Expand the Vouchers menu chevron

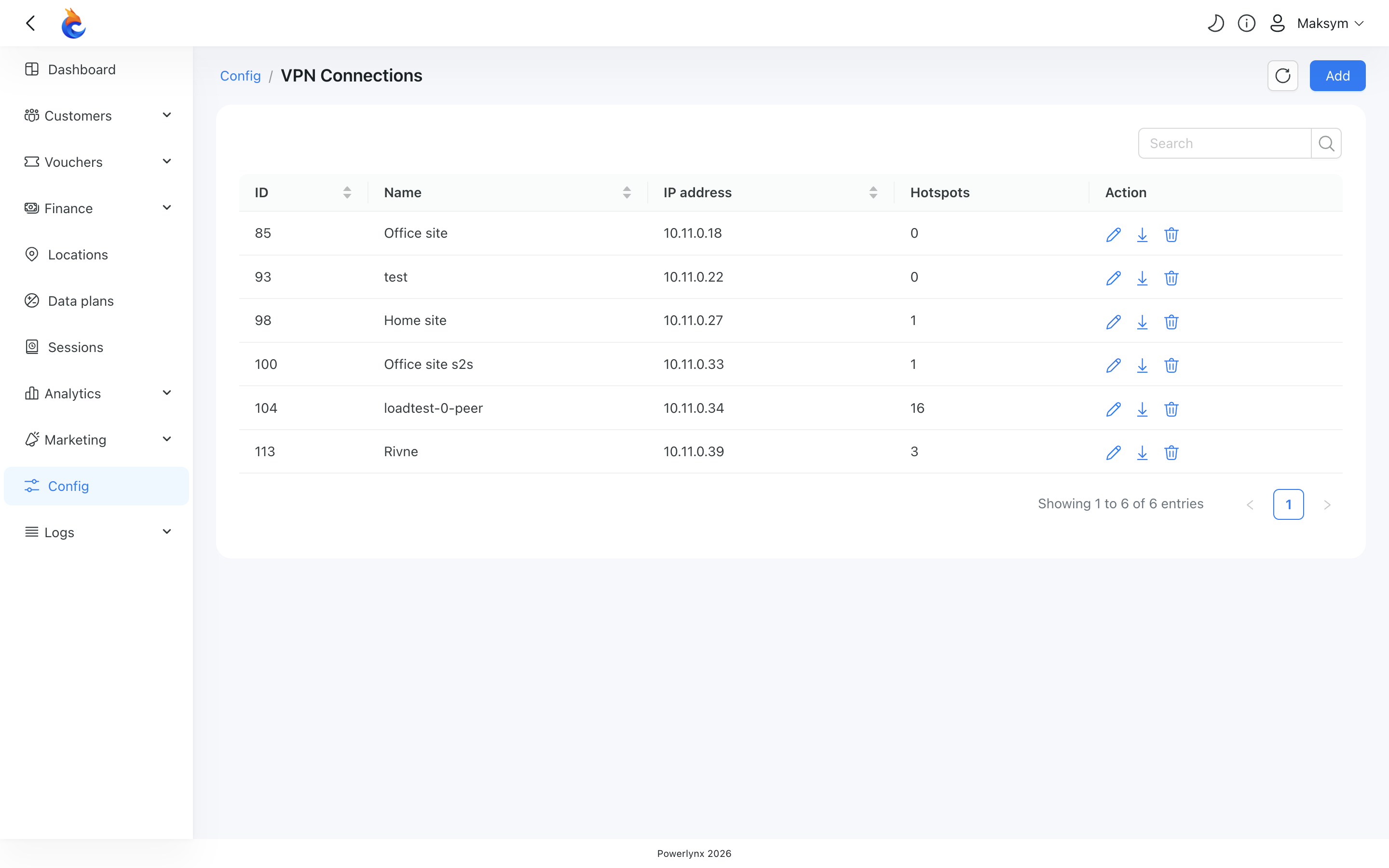167,162
